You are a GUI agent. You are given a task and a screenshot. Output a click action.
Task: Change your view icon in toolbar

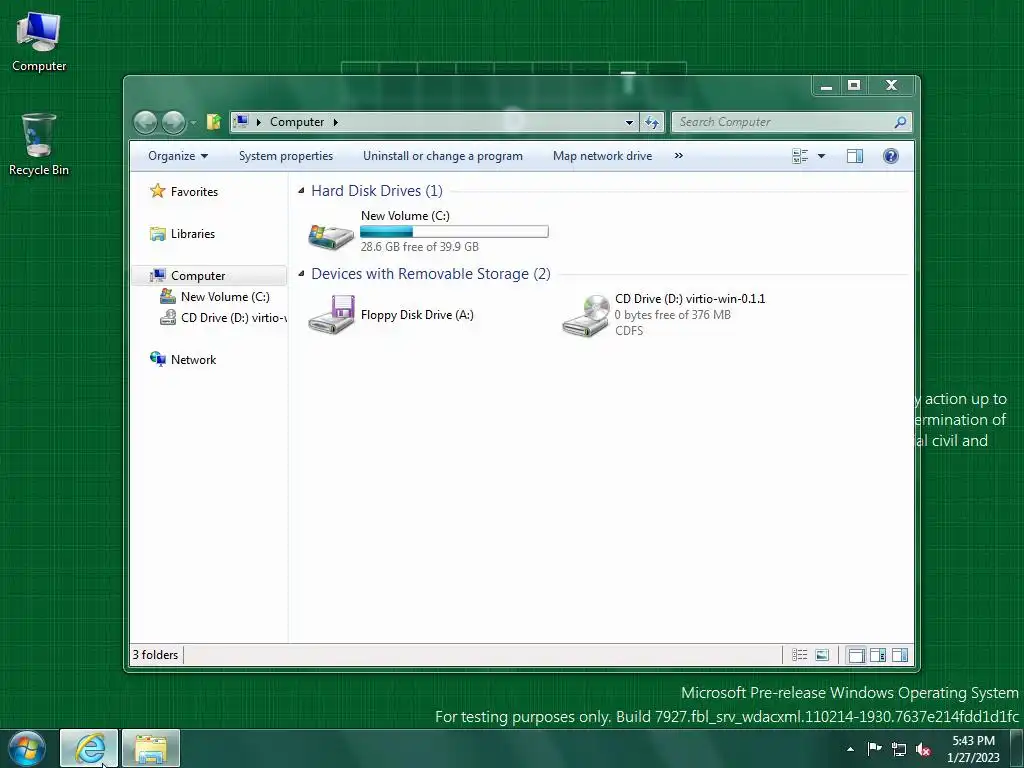point(800,156)
